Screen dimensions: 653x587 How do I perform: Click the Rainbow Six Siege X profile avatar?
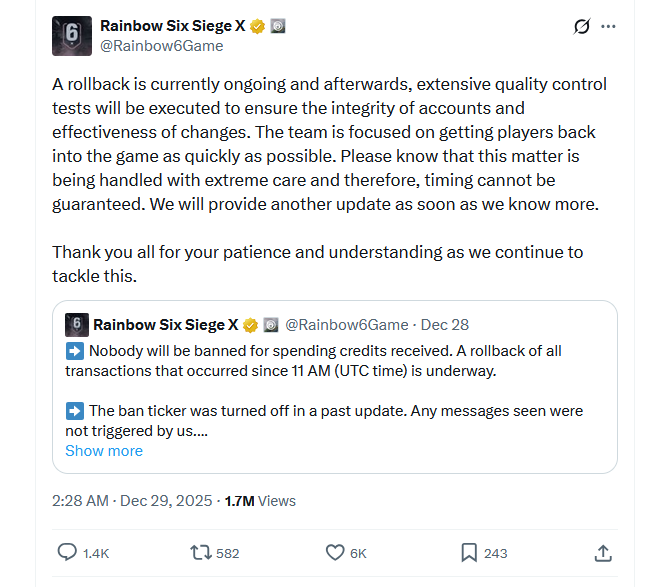[72, 35]
